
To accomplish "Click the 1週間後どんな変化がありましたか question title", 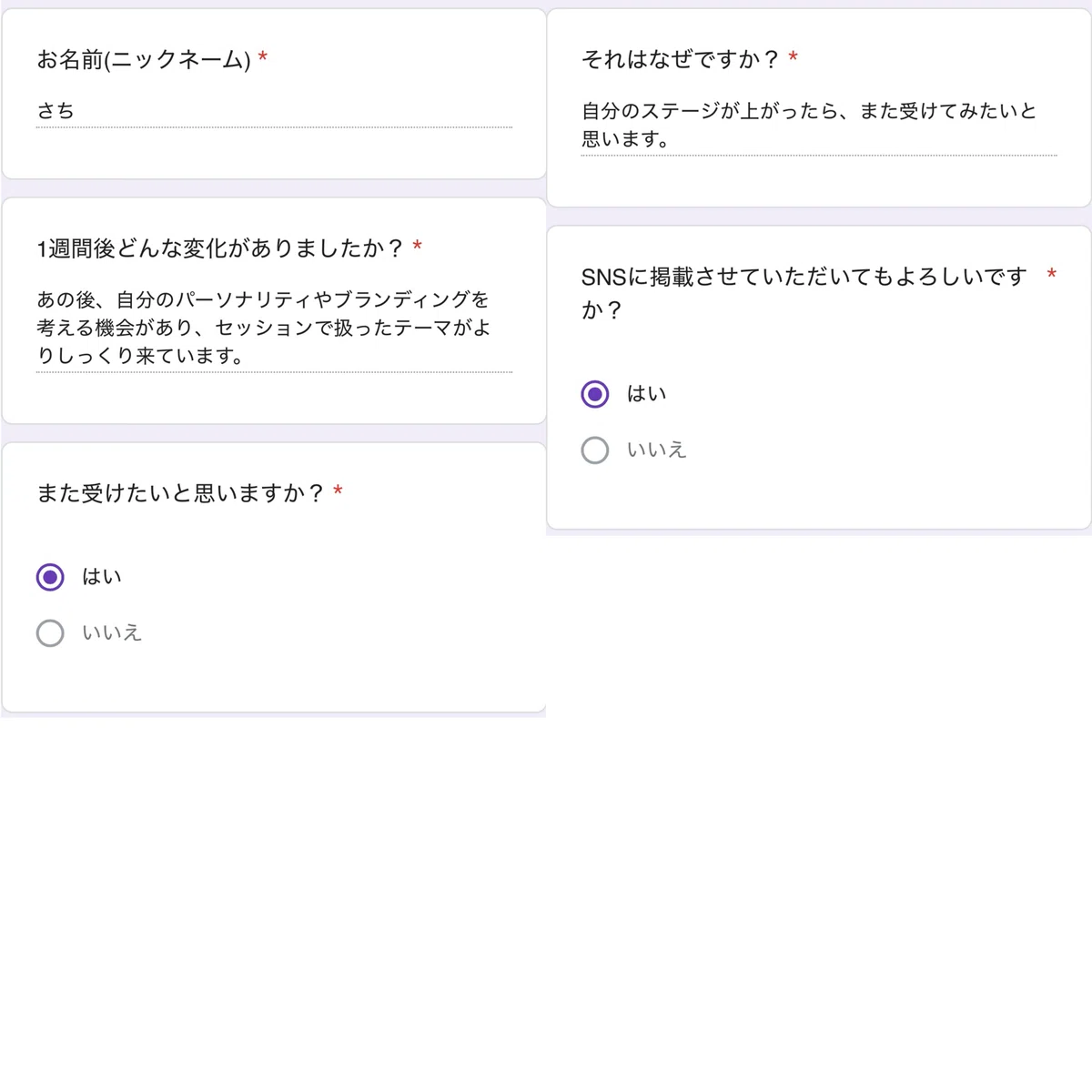I will pos(219,248).
